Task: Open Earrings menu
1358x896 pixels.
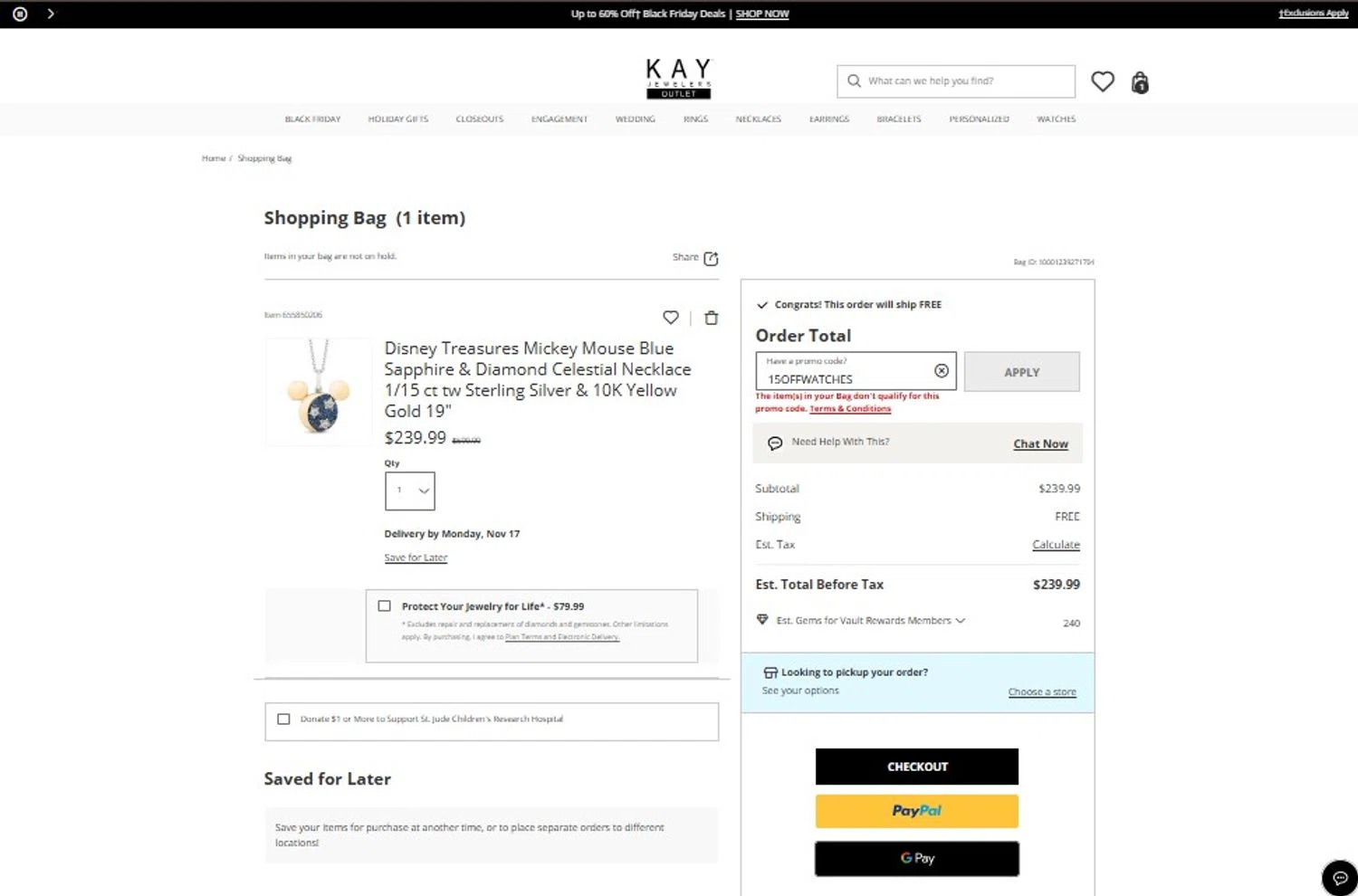Action: (829, 119)
